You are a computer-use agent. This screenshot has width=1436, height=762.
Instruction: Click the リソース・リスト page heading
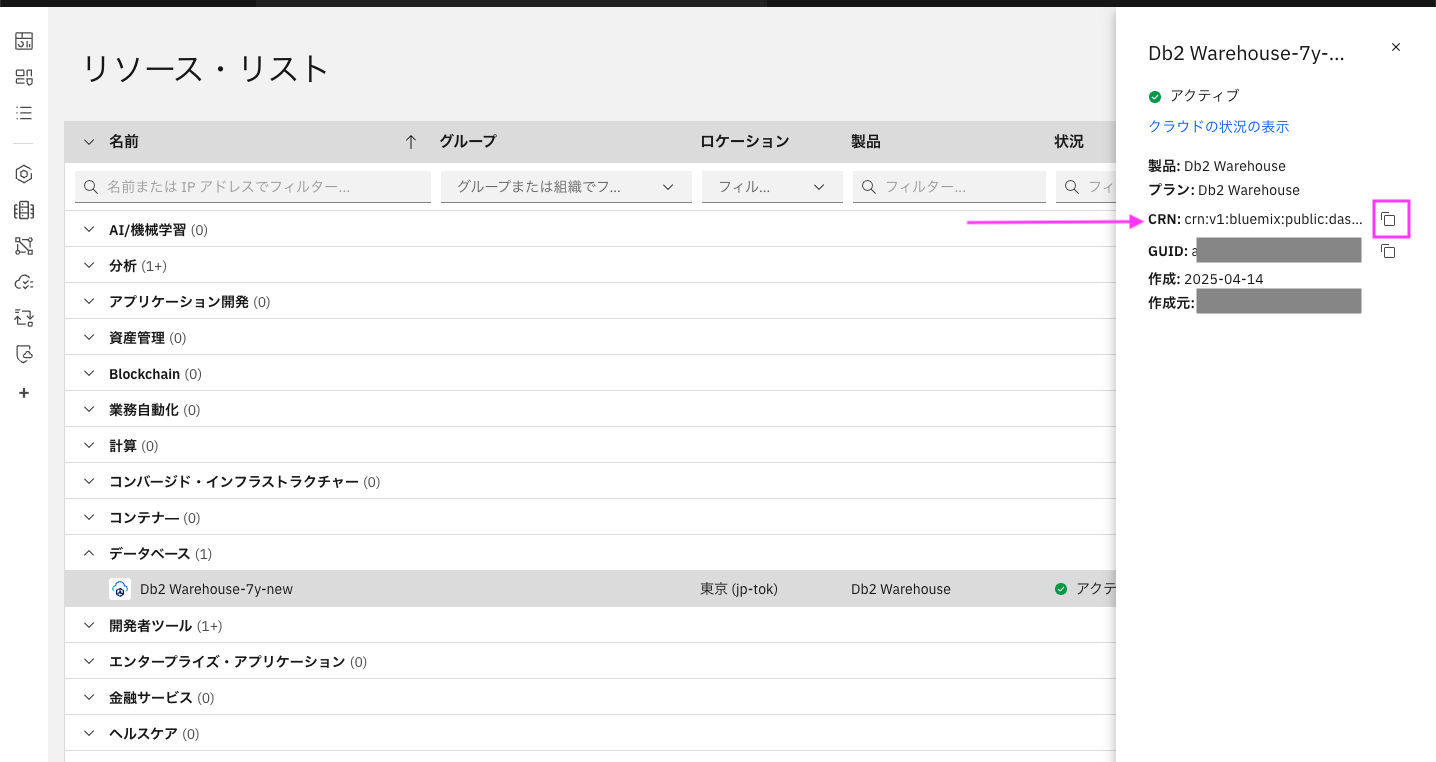205,69
